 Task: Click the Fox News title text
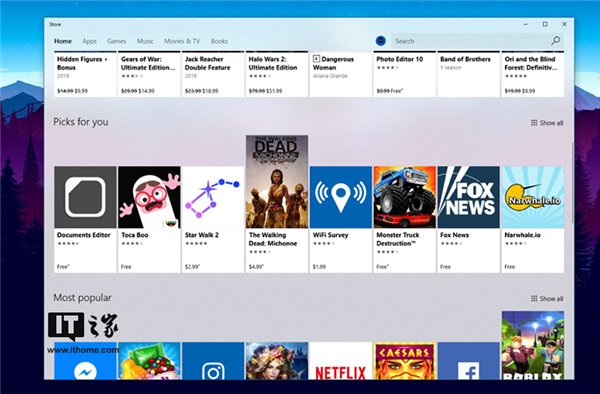[x=454, y=235]
